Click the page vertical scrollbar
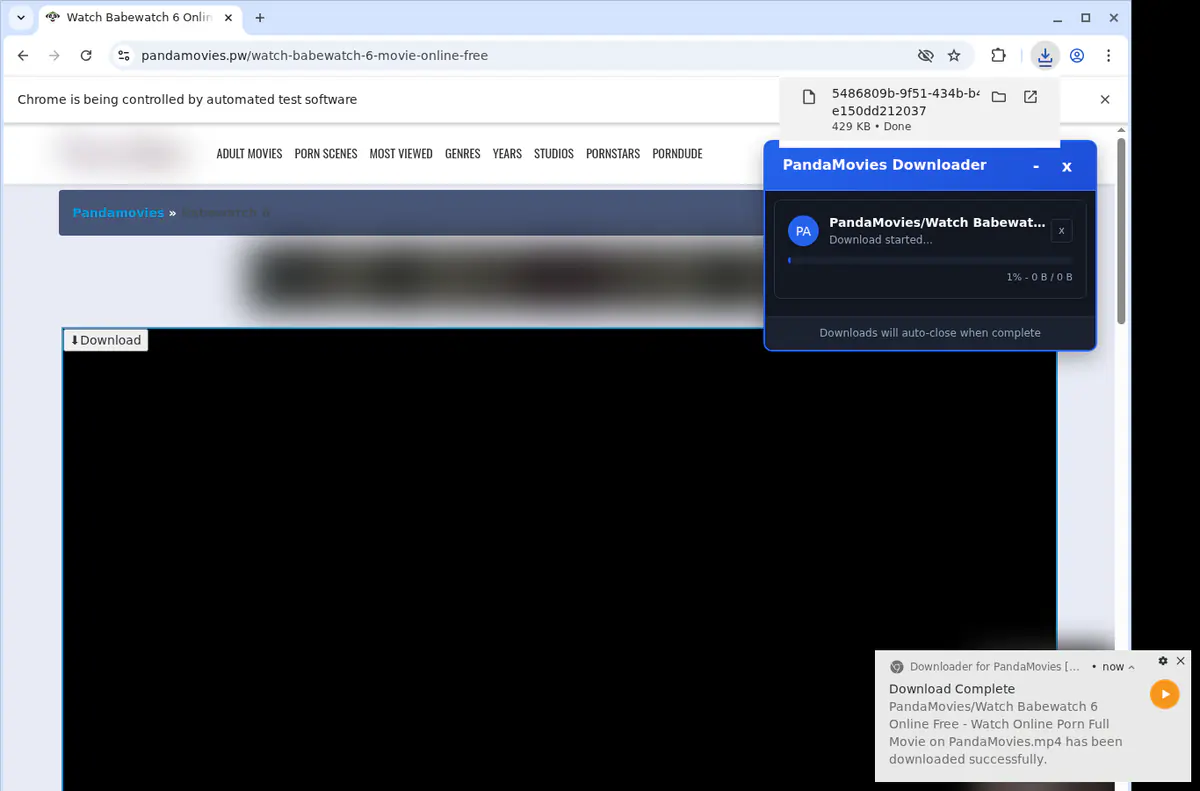1200x791 pixels. 1121,232
